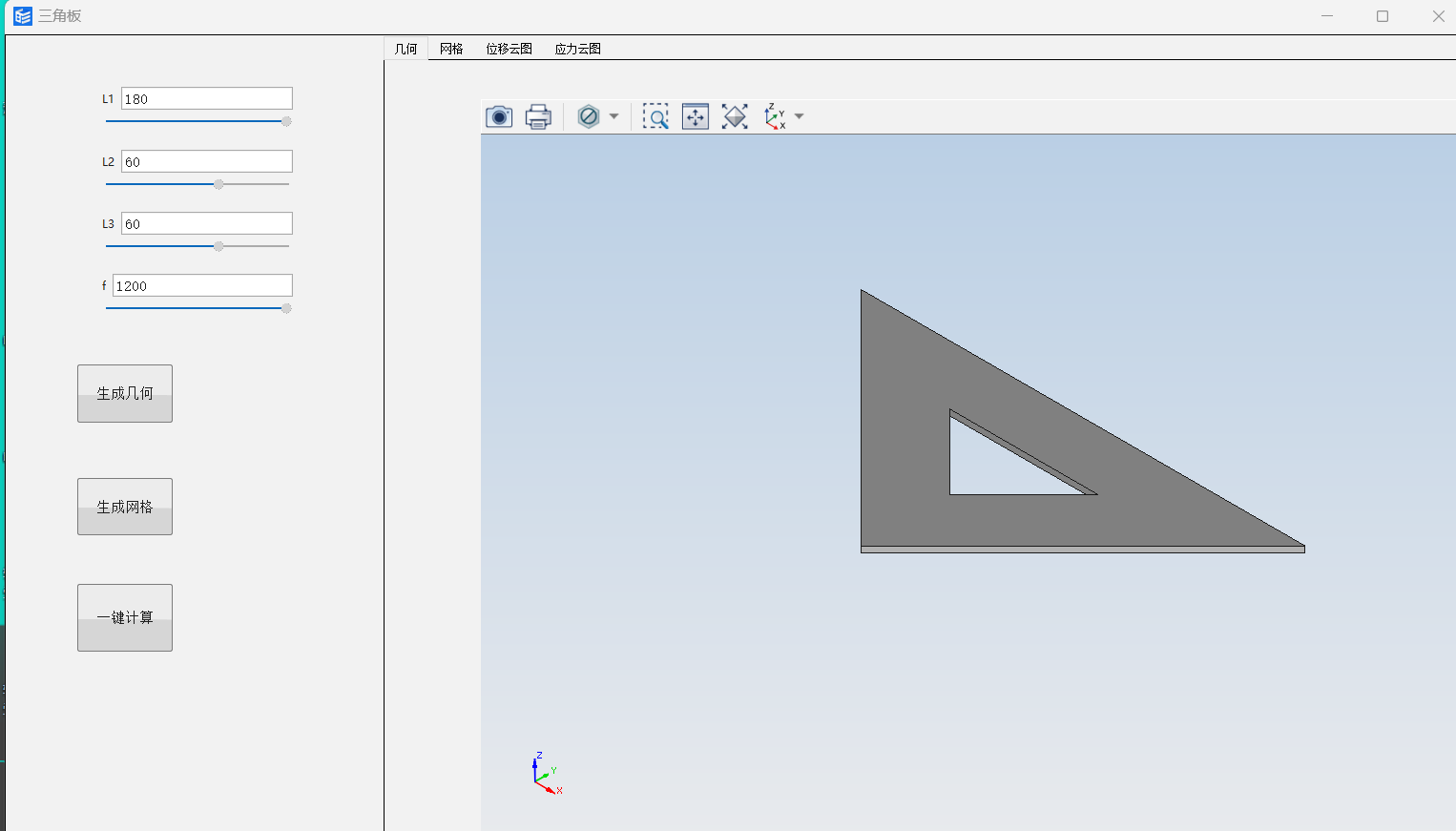
Task: Click the L2 slider handle
Action: click(x=218, y=184)
